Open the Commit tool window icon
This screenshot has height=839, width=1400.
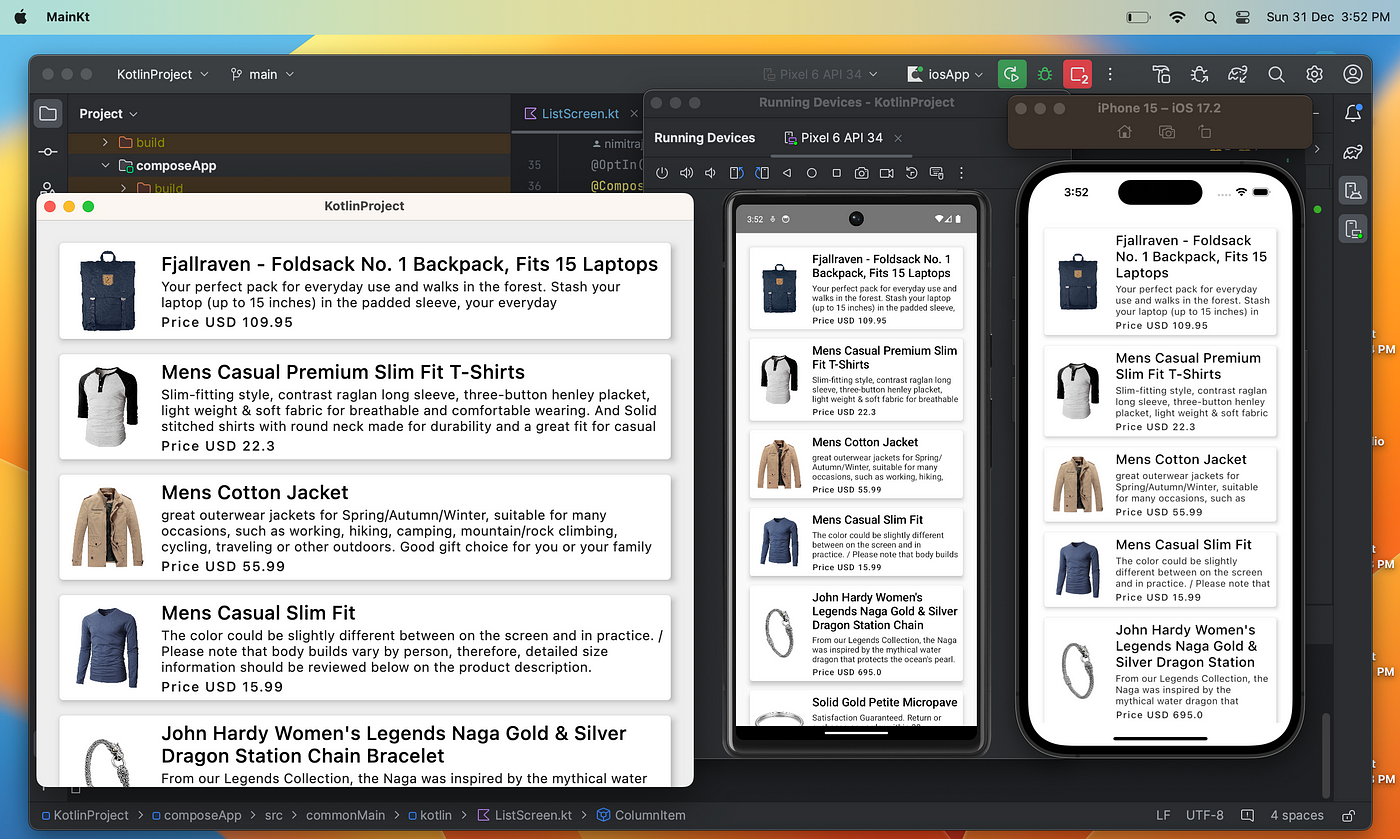tap(48, 152)
